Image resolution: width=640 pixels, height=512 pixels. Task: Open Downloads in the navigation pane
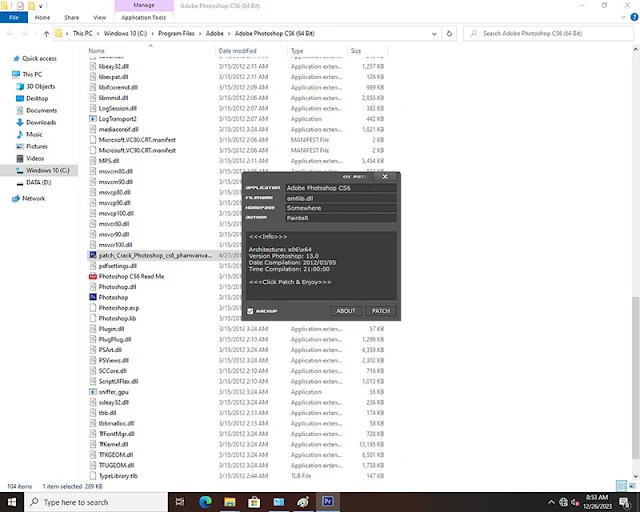click(x=41, y=122)
